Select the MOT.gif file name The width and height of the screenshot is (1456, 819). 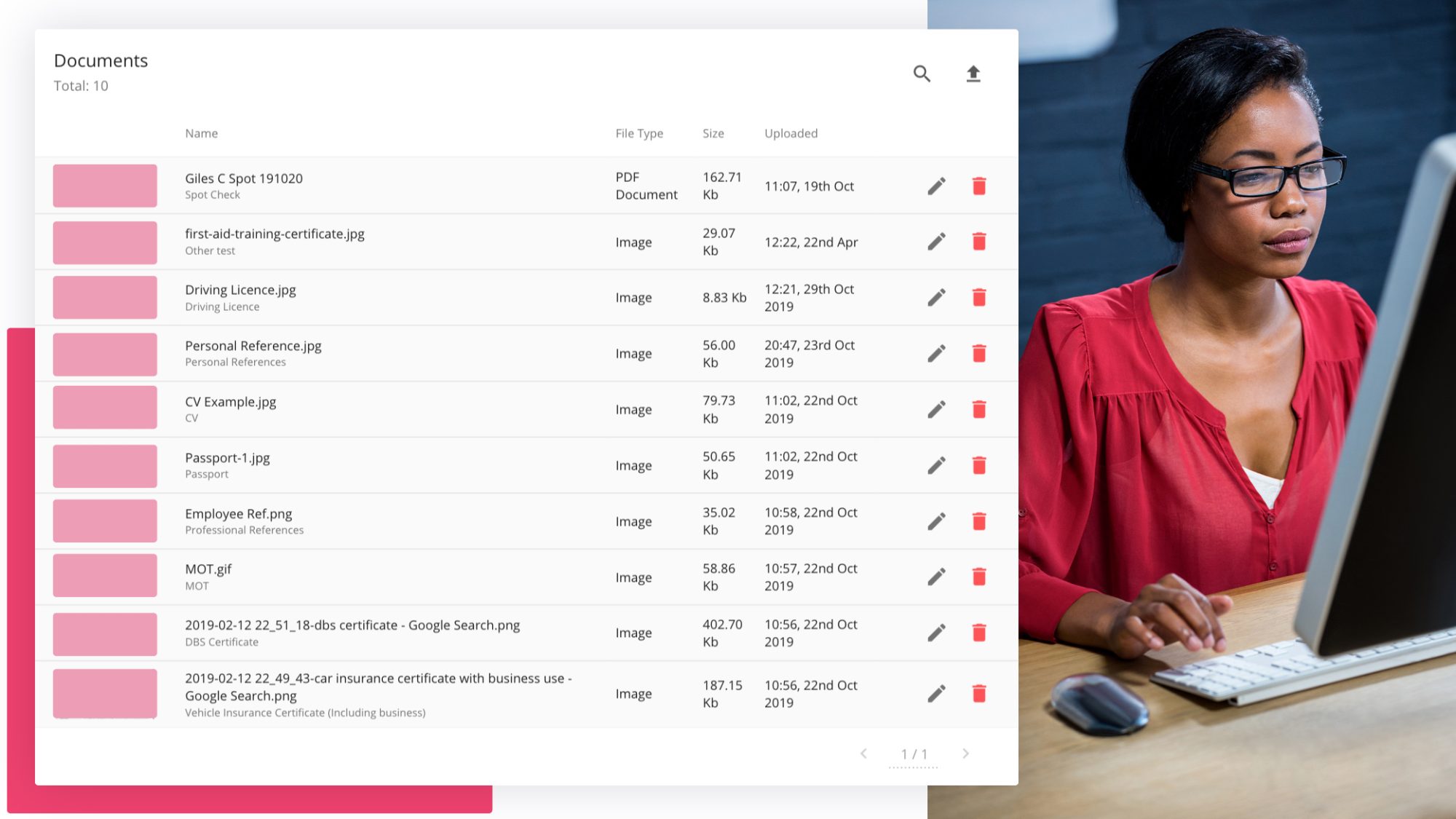tap(208, 569)
